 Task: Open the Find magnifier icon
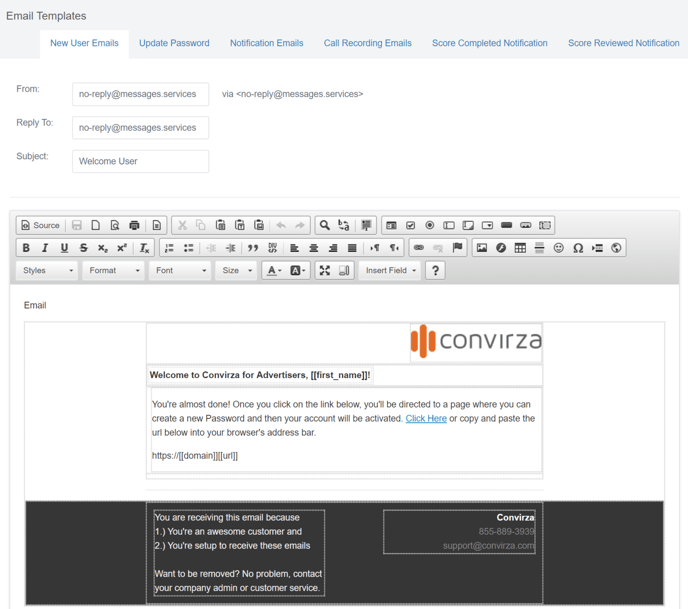pyautogui.click(x=324, y=225)
